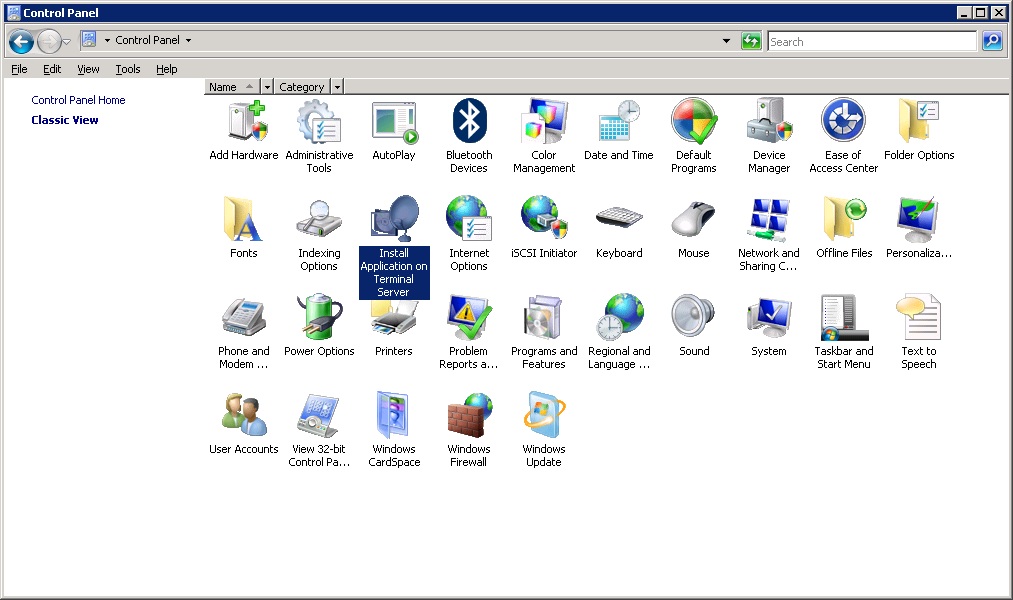
Task: Sort items by the Category column
Action: pos(302,87)
